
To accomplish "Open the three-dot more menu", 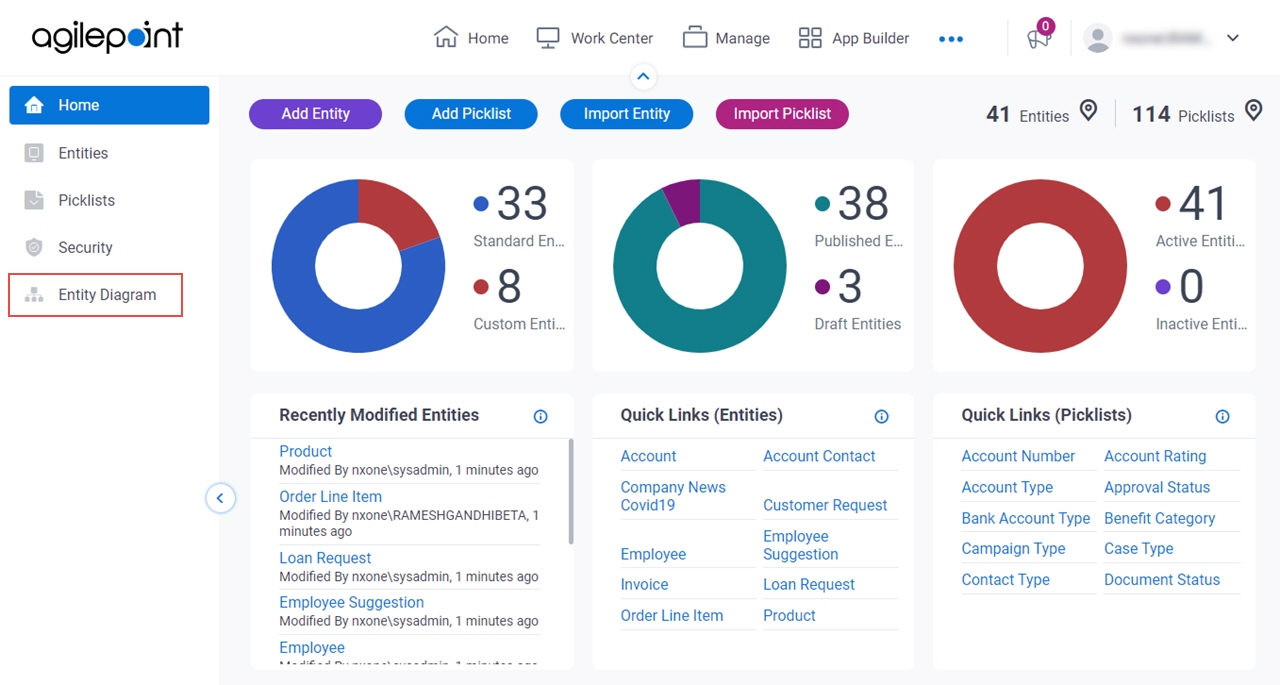I will coord(951,39).
